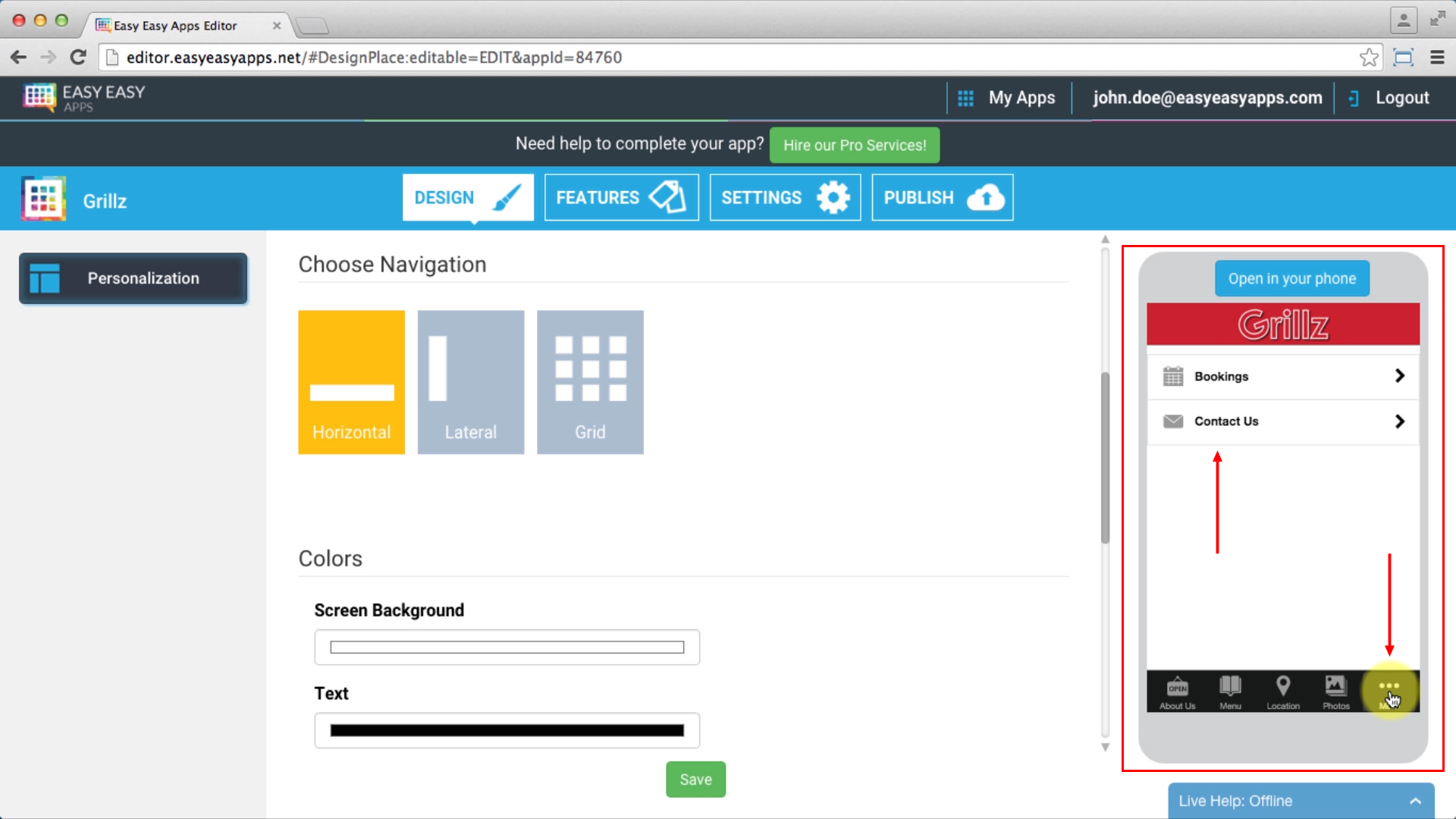The image size is (1456, 819).
Task: Open Bookings via its chevron arrow
Action: coord(1400,376)
